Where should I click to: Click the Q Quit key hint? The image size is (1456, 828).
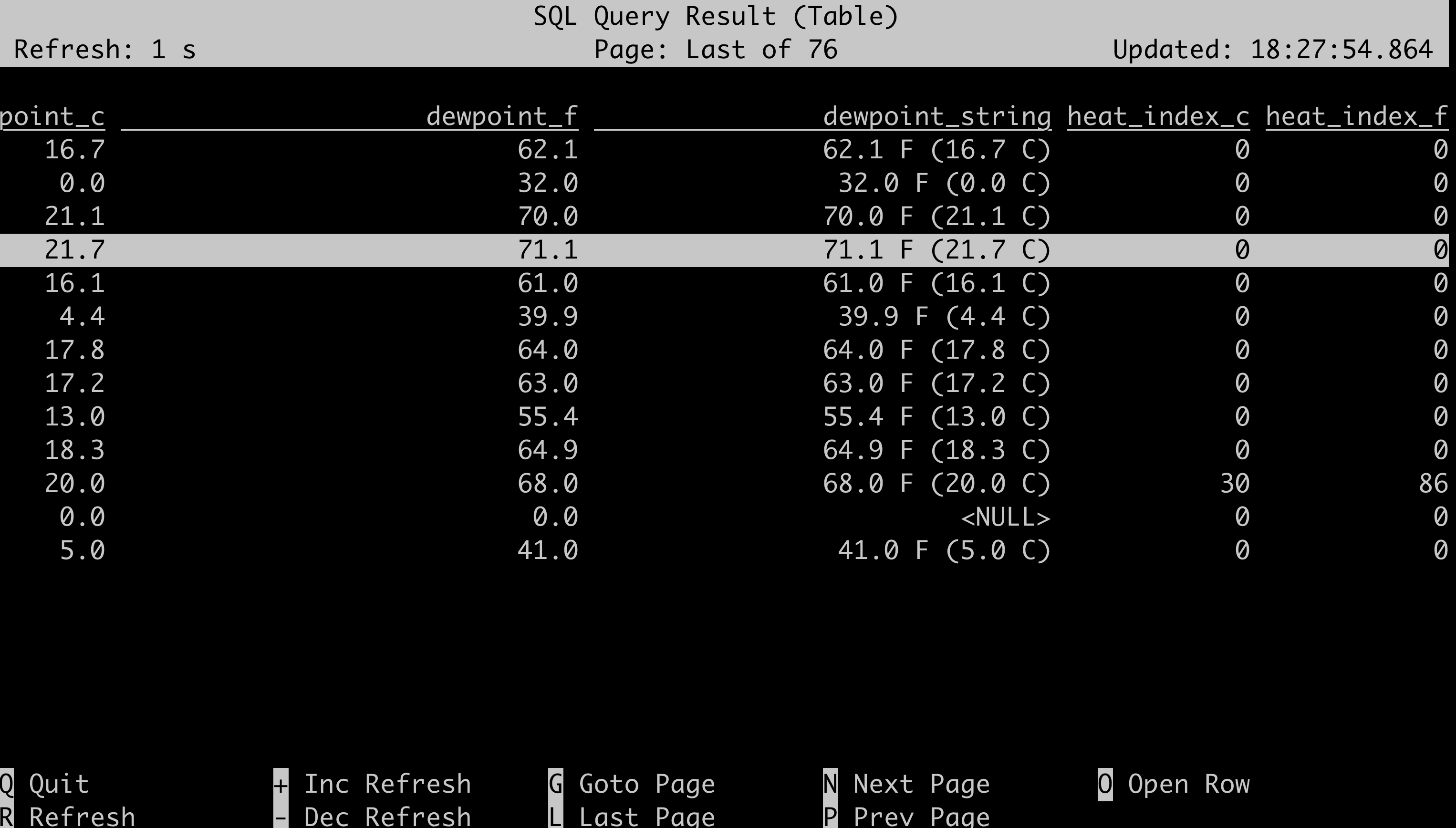45,784
